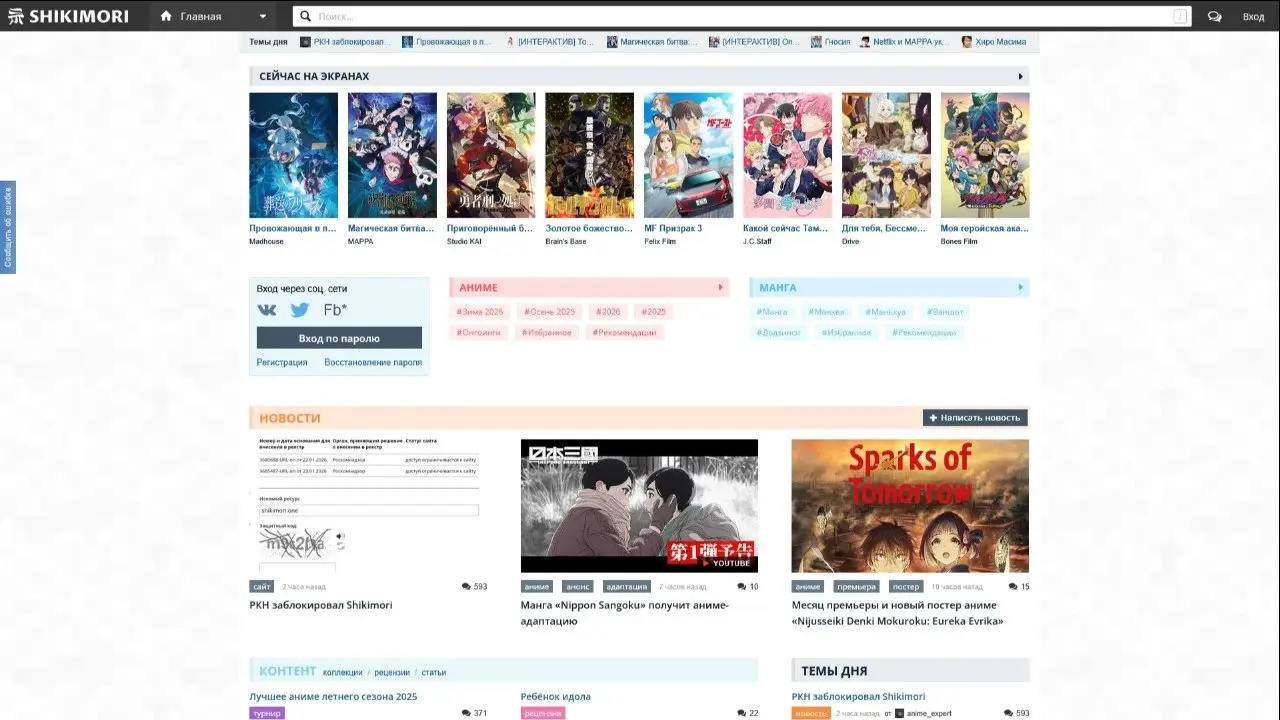The image size is (1280, 720).
Task: Open topic 'РКН заблокировал...' in Темы дня bar
Action: (x=346, y=42)
